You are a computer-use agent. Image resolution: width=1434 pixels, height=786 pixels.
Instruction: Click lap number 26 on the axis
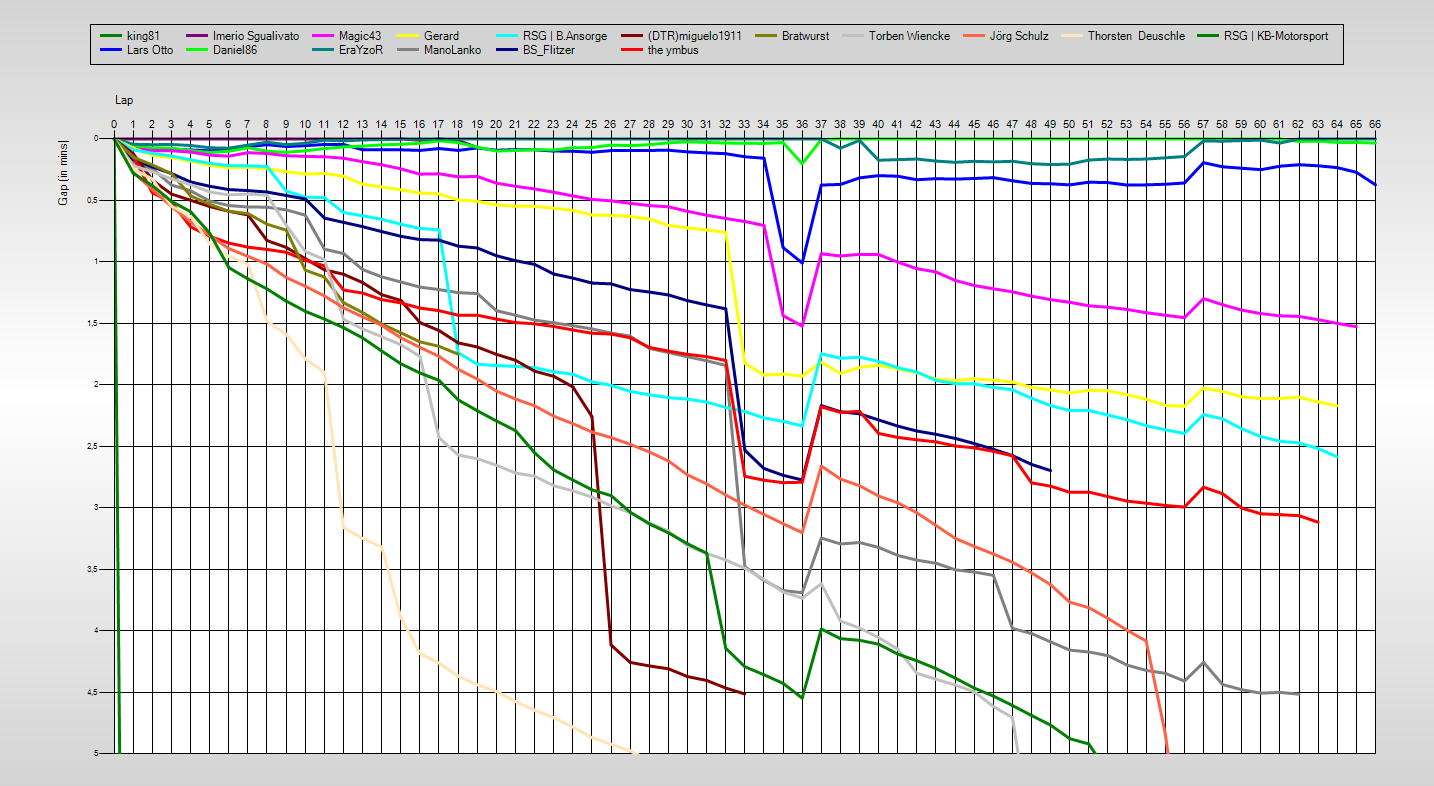pos(610,124)
